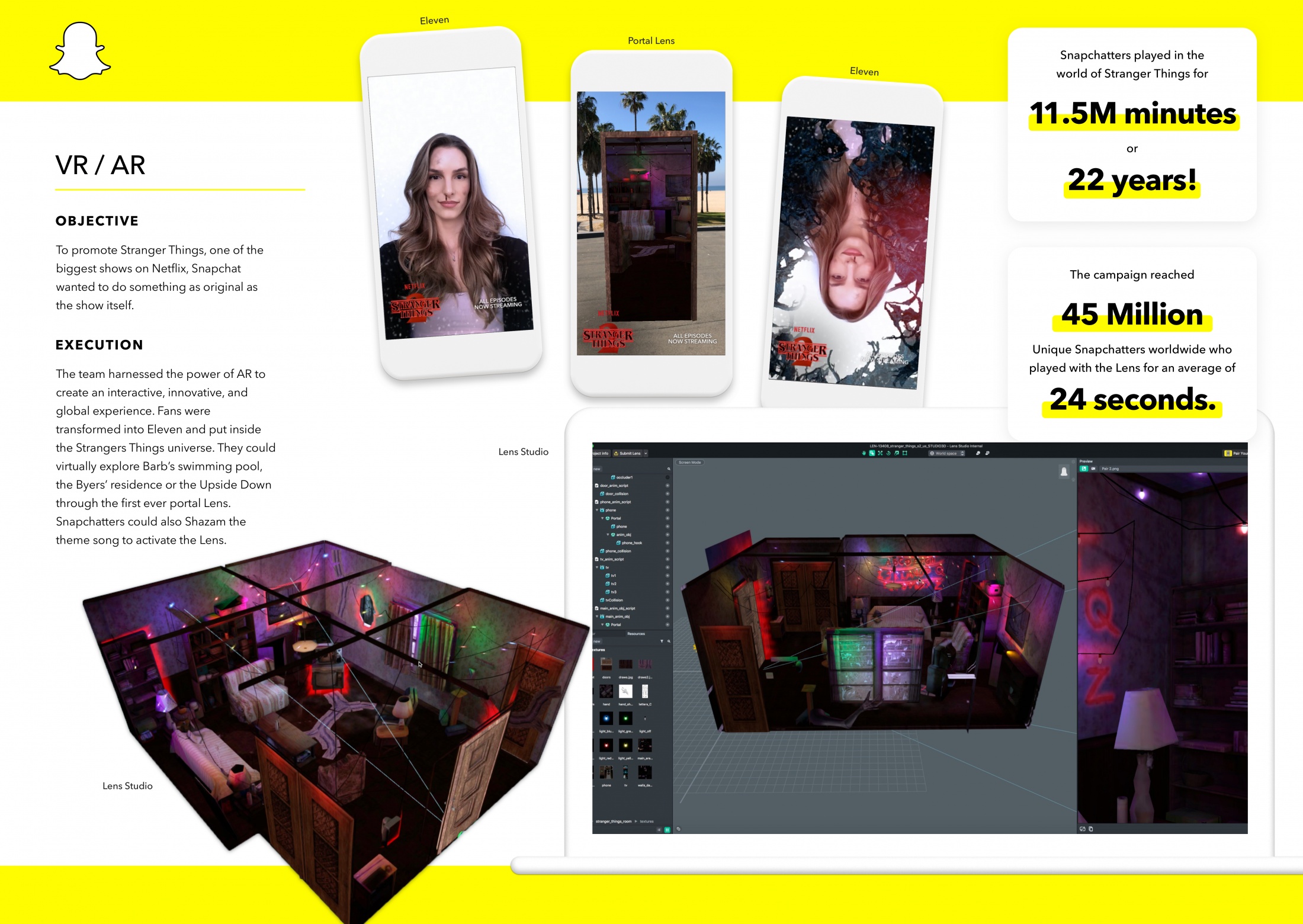Select image preview mode in Preview panel
The image size is (1303, 924).
[1084, 469]
